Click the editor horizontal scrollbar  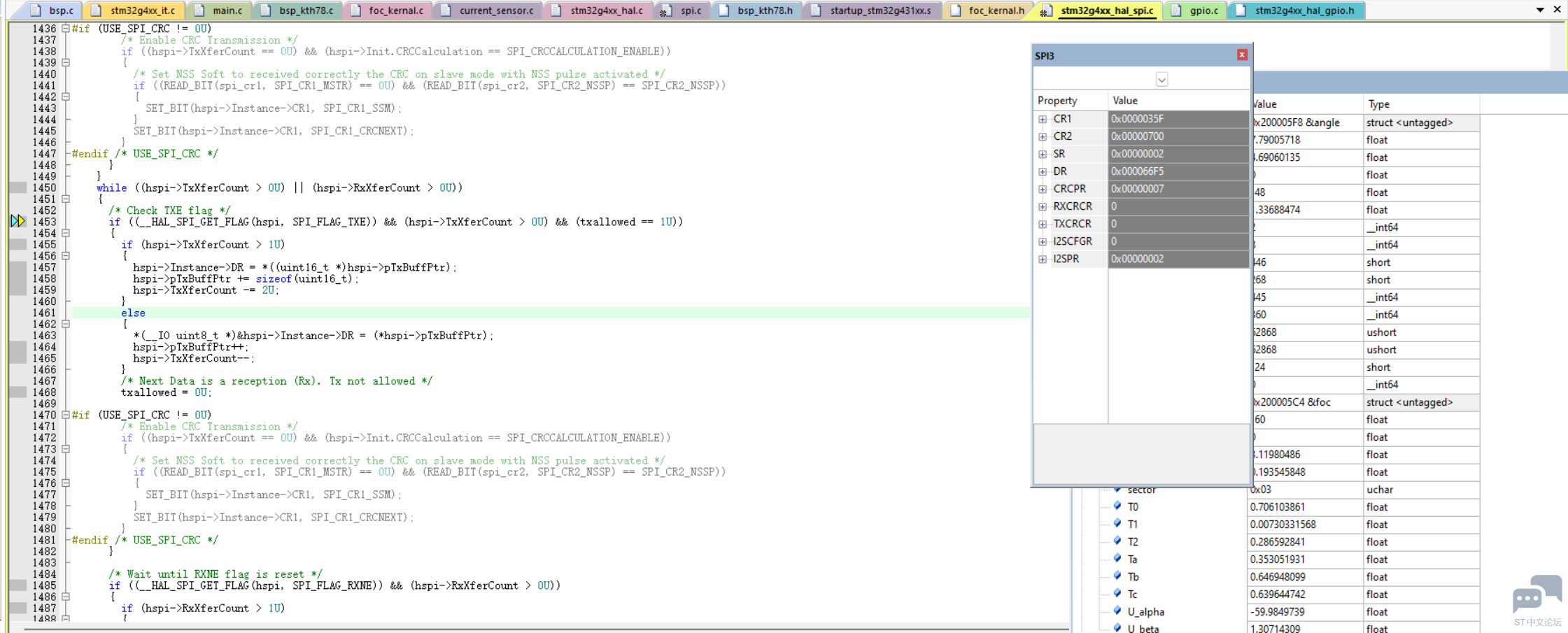(546, 629)
